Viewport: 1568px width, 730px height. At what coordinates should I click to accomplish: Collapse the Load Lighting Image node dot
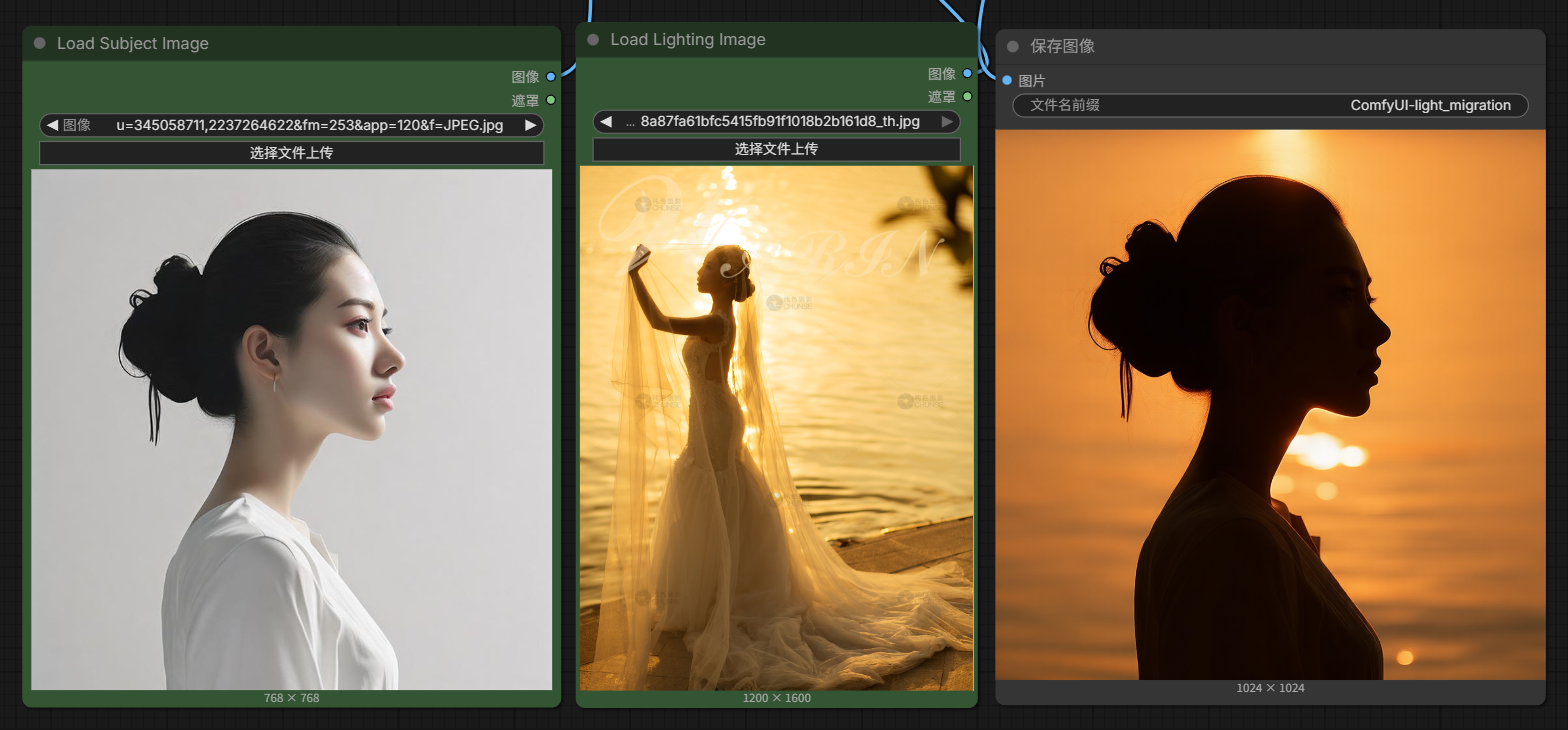tap(593, 40)
